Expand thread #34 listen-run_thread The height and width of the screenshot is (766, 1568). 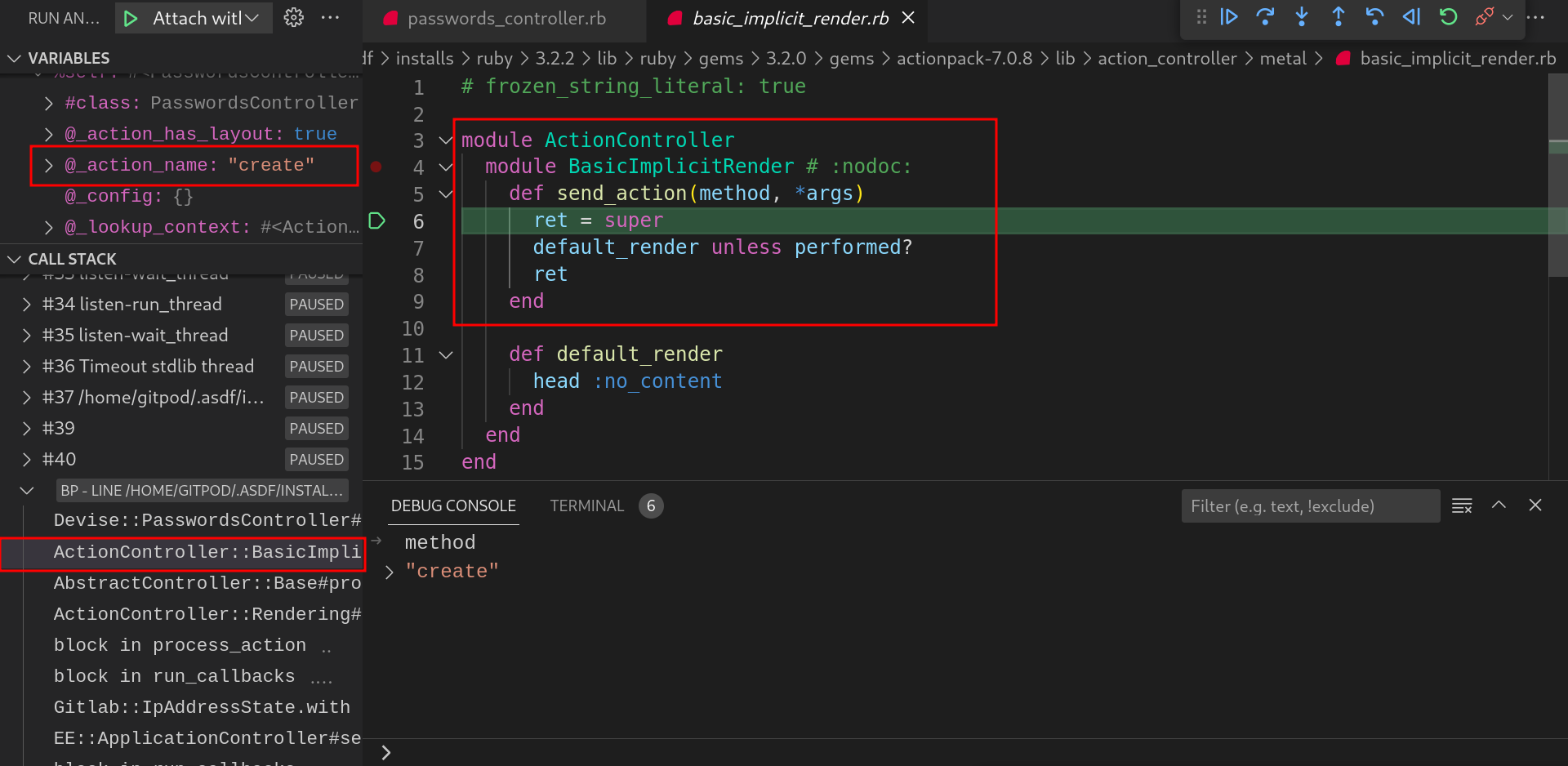[x=26, y=305]
